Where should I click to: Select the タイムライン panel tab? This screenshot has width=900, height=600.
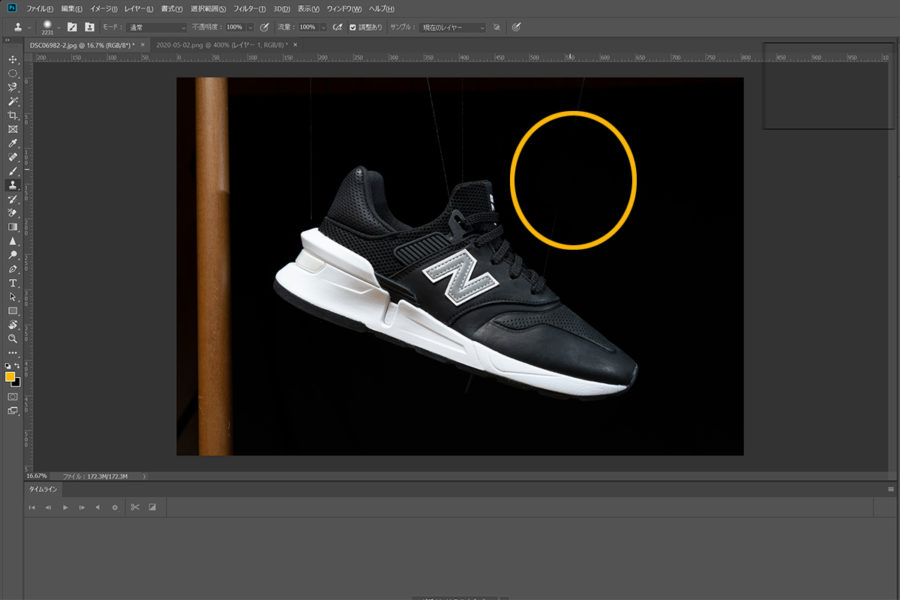point(44,489)
